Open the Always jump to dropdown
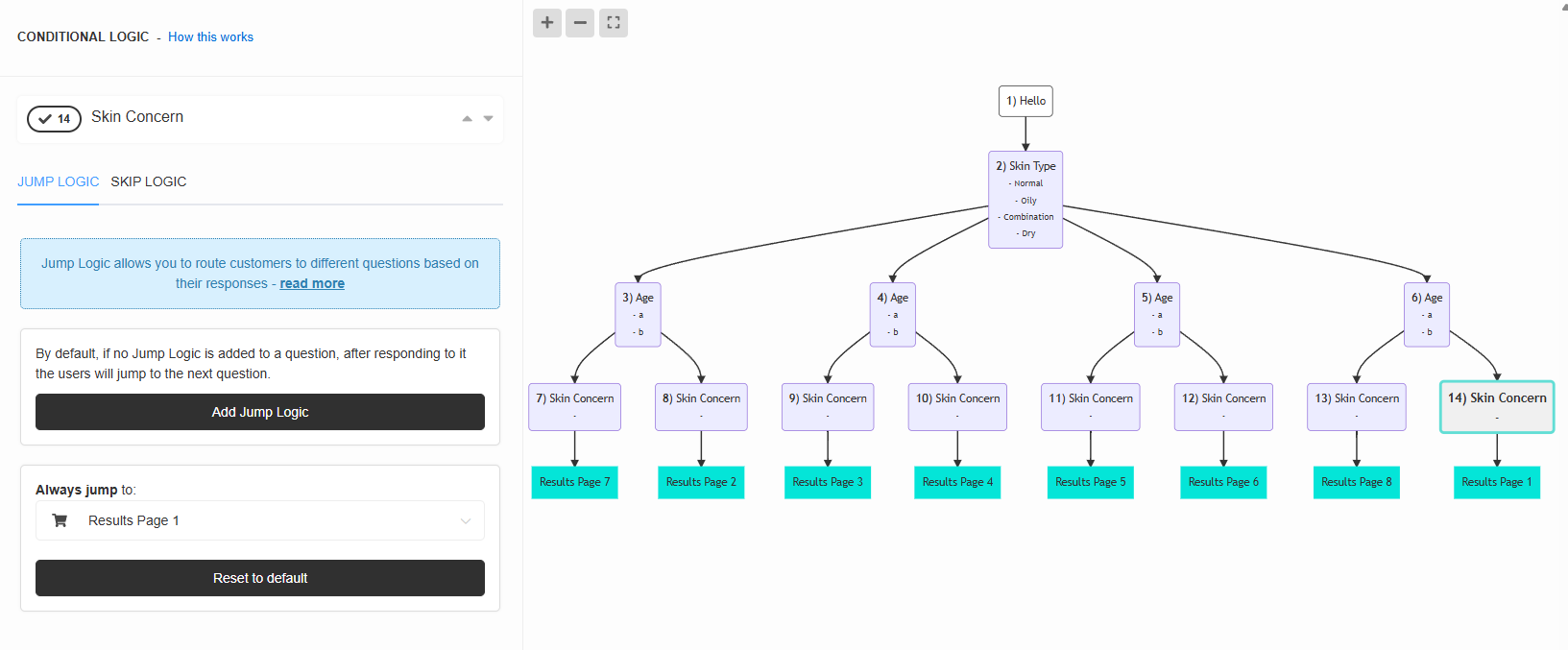The image size is (1568, 650). click(260, 520)
